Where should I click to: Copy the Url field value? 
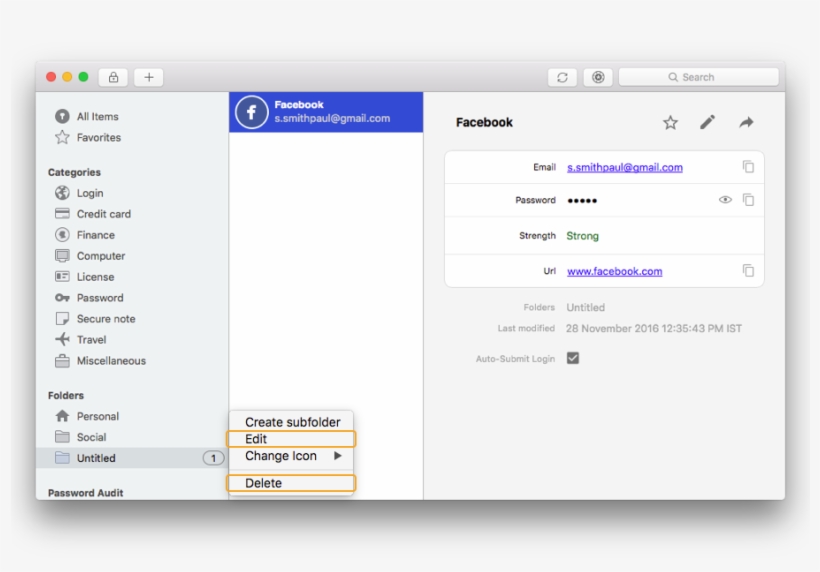[x=748, y=270]
